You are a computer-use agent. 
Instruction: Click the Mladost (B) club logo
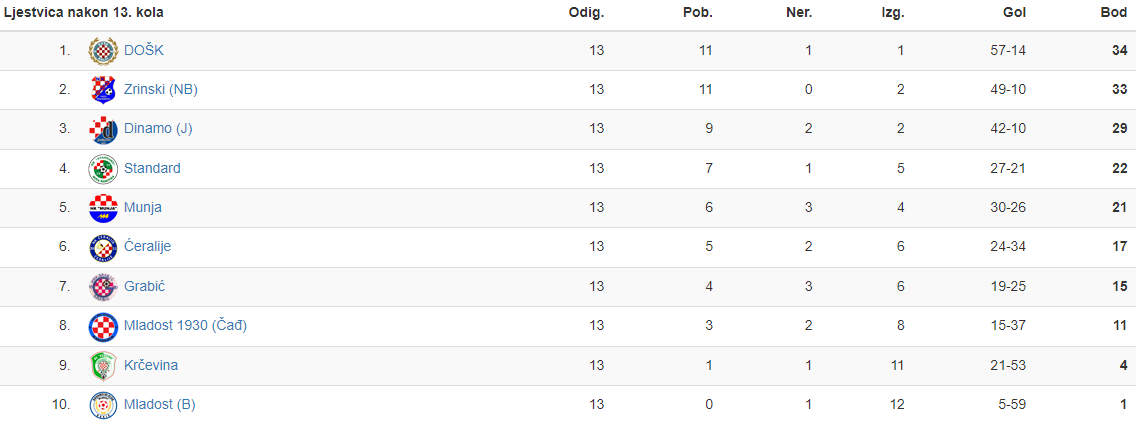tap(103, 406)
